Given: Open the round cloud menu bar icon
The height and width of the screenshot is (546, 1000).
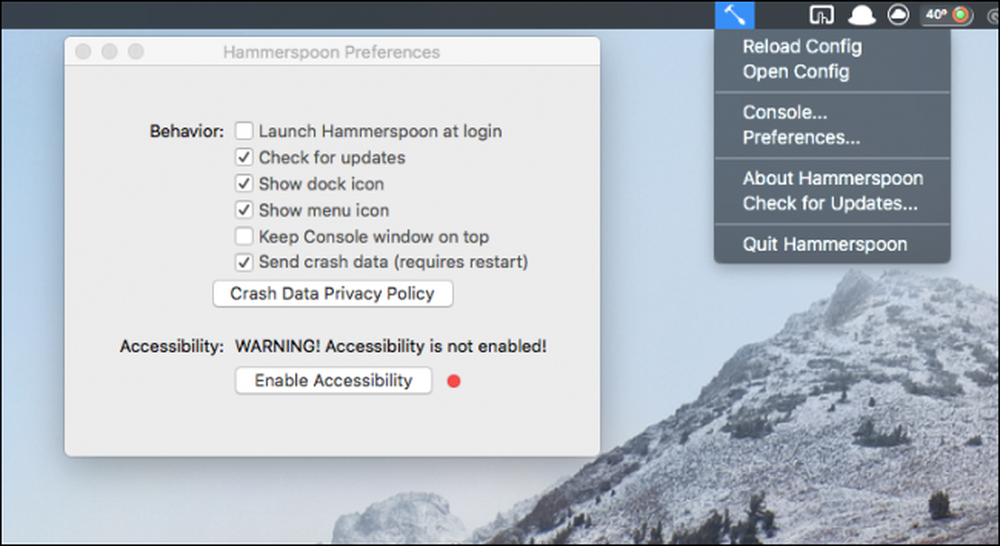Looking at the screenshot, I should point(899,14).
